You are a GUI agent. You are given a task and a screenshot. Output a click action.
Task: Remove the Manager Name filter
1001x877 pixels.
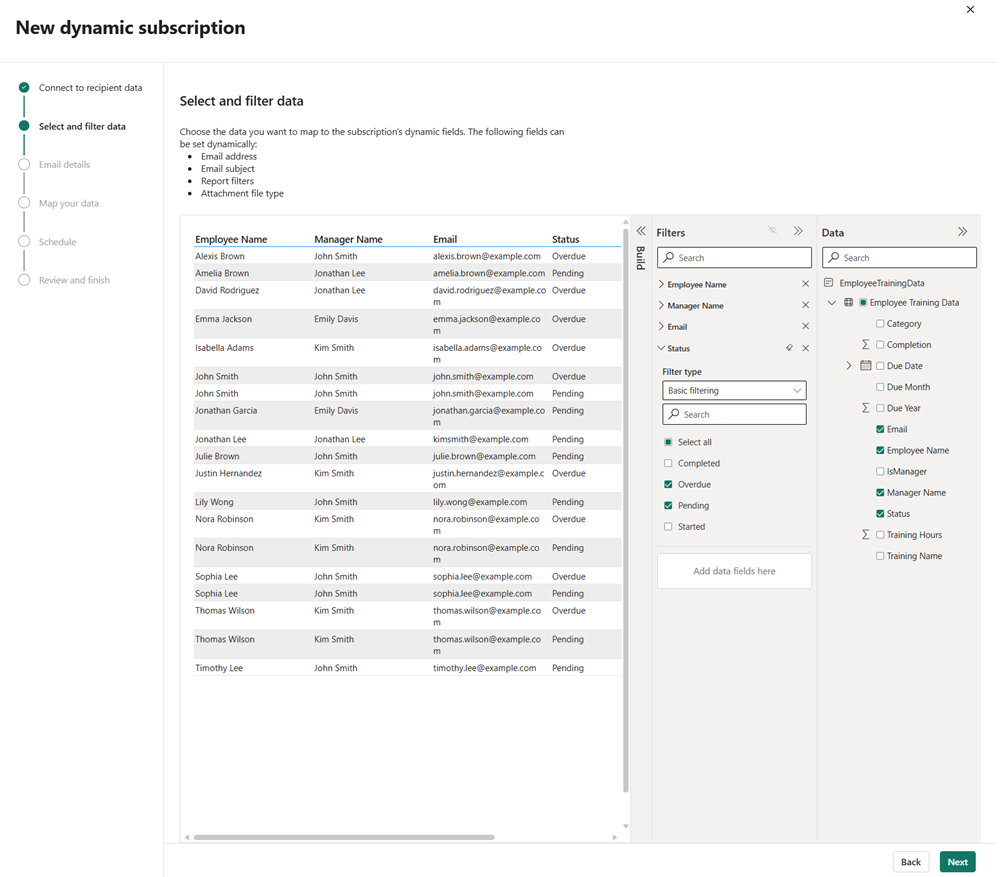(806, 305)
